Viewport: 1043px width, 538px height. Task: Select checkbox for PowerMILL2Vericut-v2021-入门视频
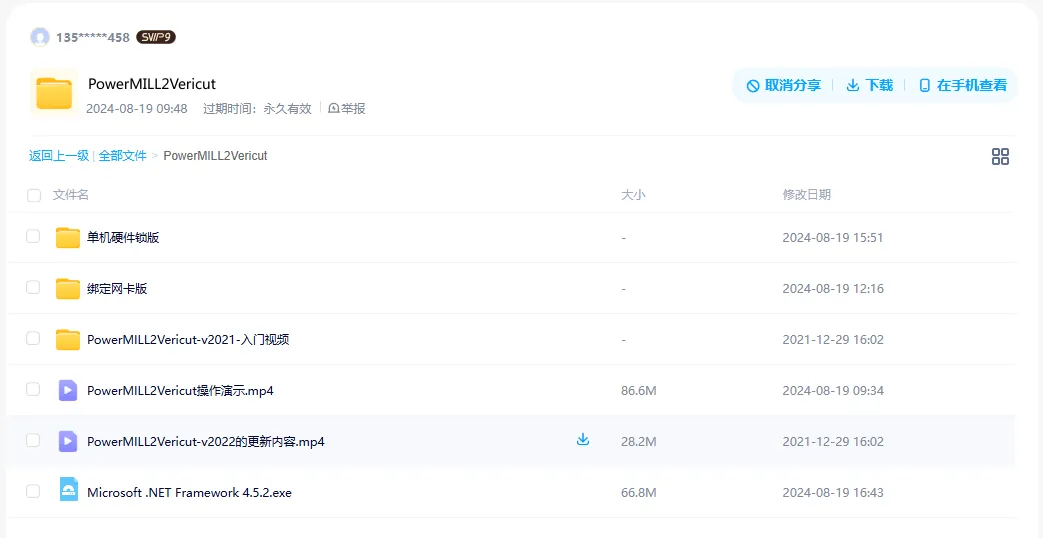pyautogui.click(x=33, y=339)
